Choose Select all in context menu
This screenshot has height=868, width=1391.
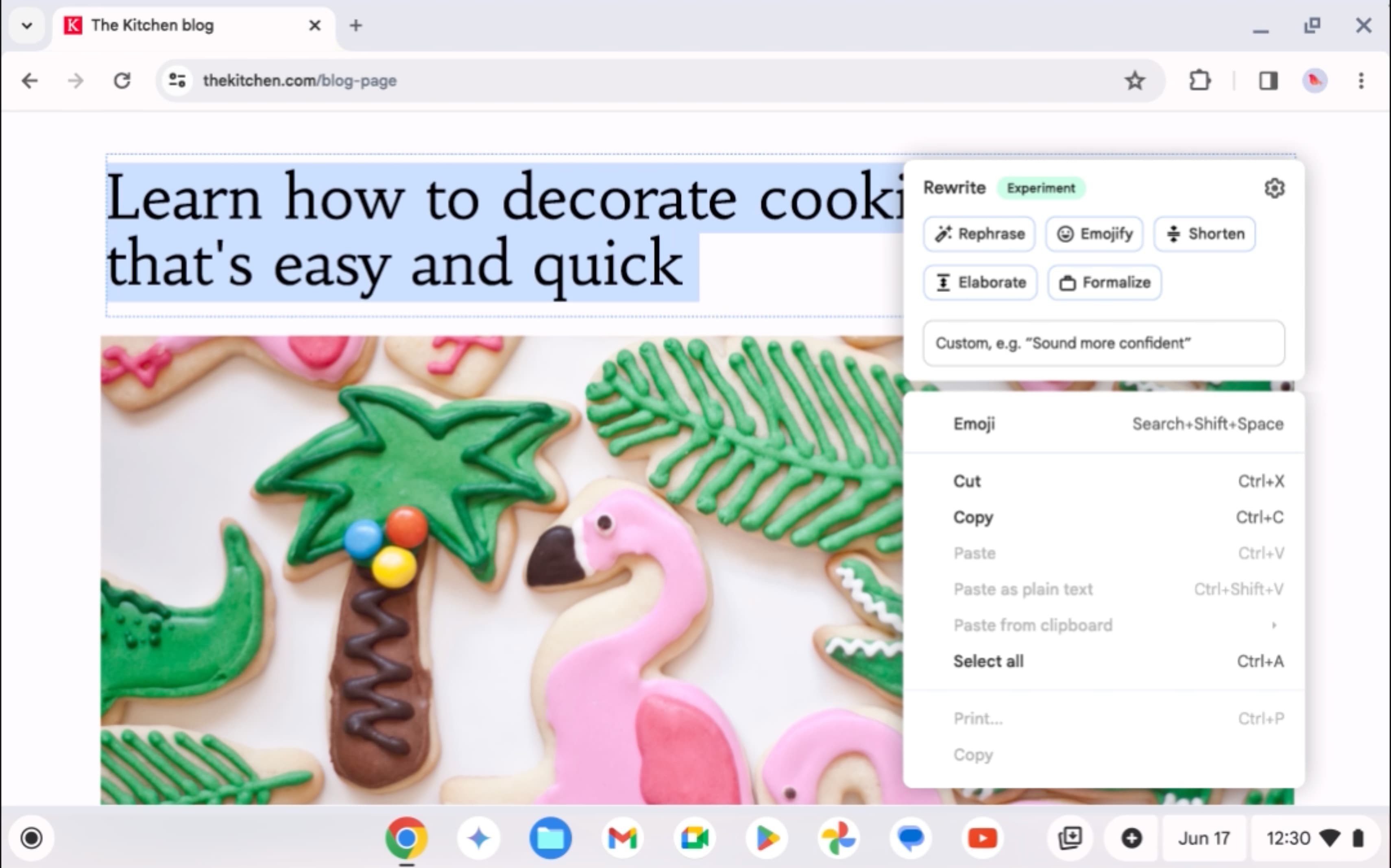pos(988,661)
